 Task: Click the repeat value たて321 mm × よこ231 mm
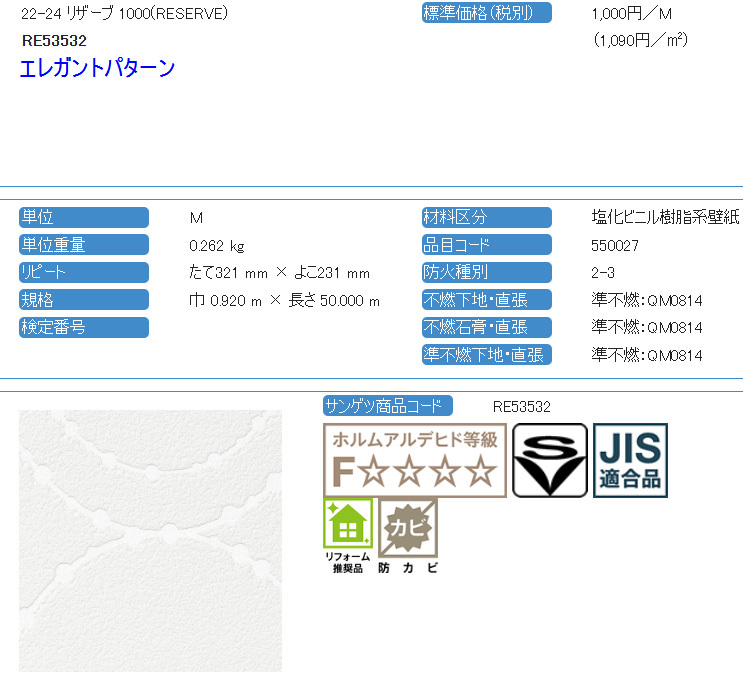click(x=279, y=273)
